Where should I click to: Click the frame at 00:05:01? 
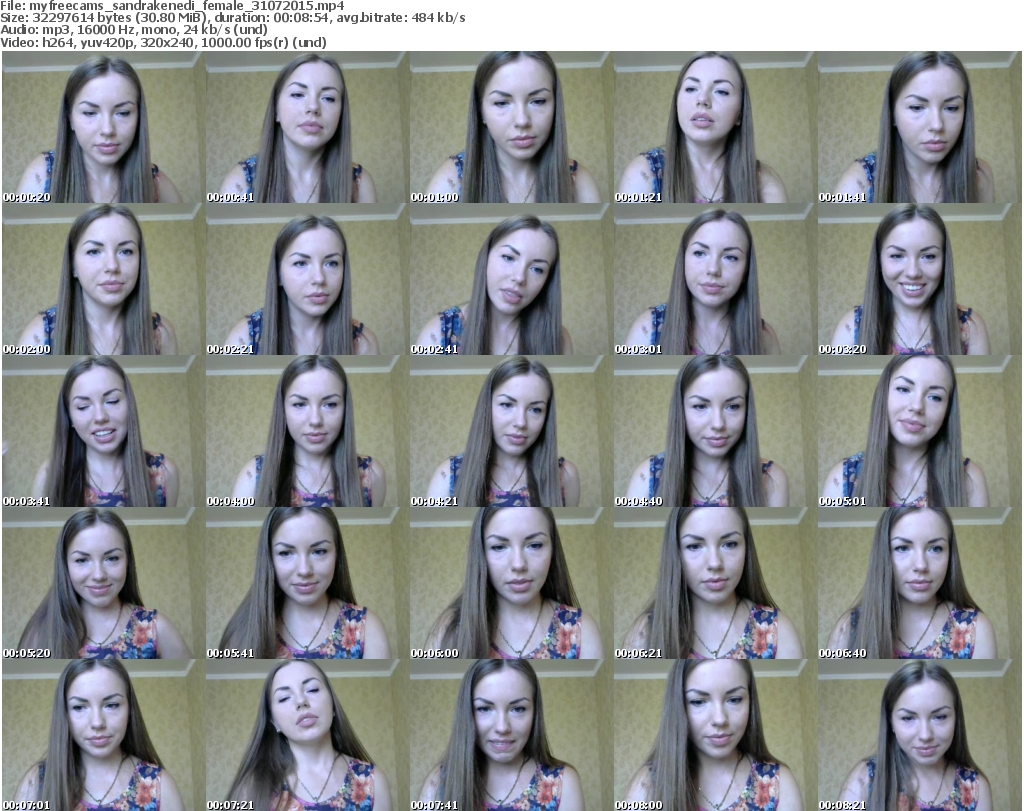click(x=920, y=432)
